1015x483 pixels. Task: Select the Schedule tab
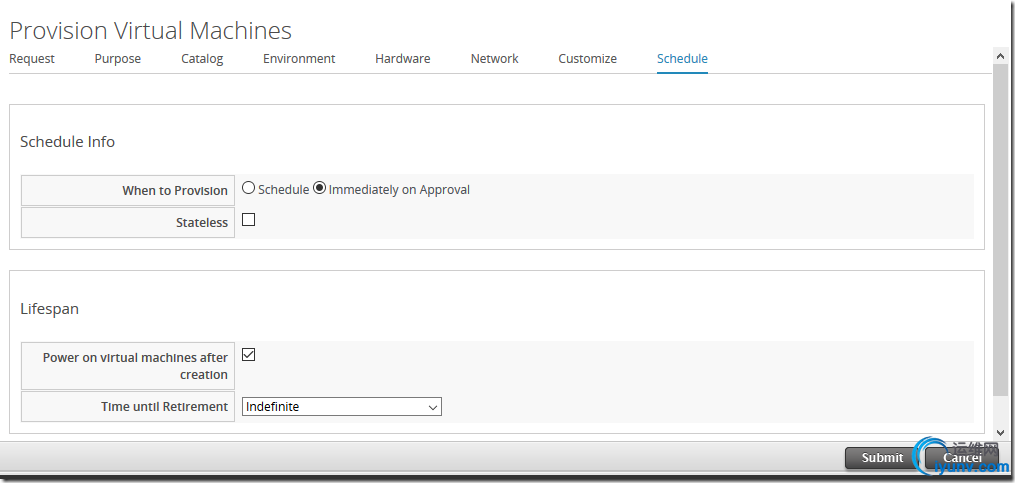[682, 59]
